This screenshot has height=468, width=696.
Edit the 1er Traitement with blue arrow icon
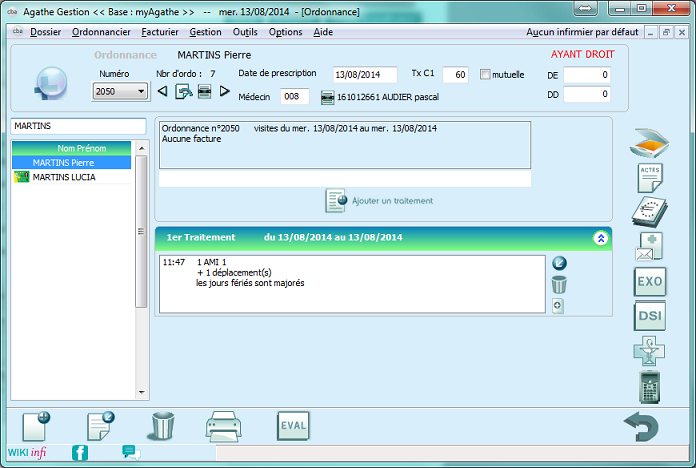coord(559,263)
